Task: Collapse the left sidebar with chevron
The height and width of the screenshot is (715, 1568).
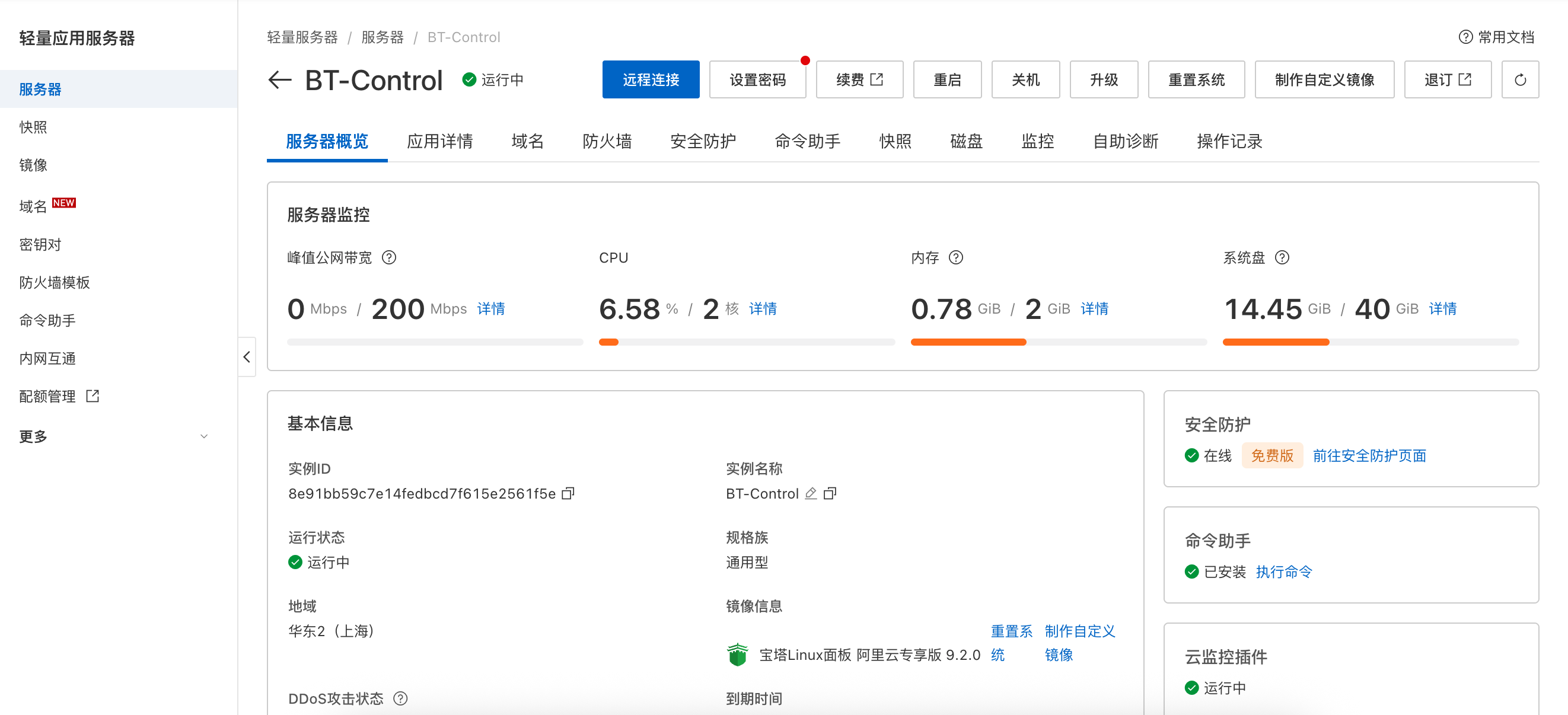Action: click(247, 357)
